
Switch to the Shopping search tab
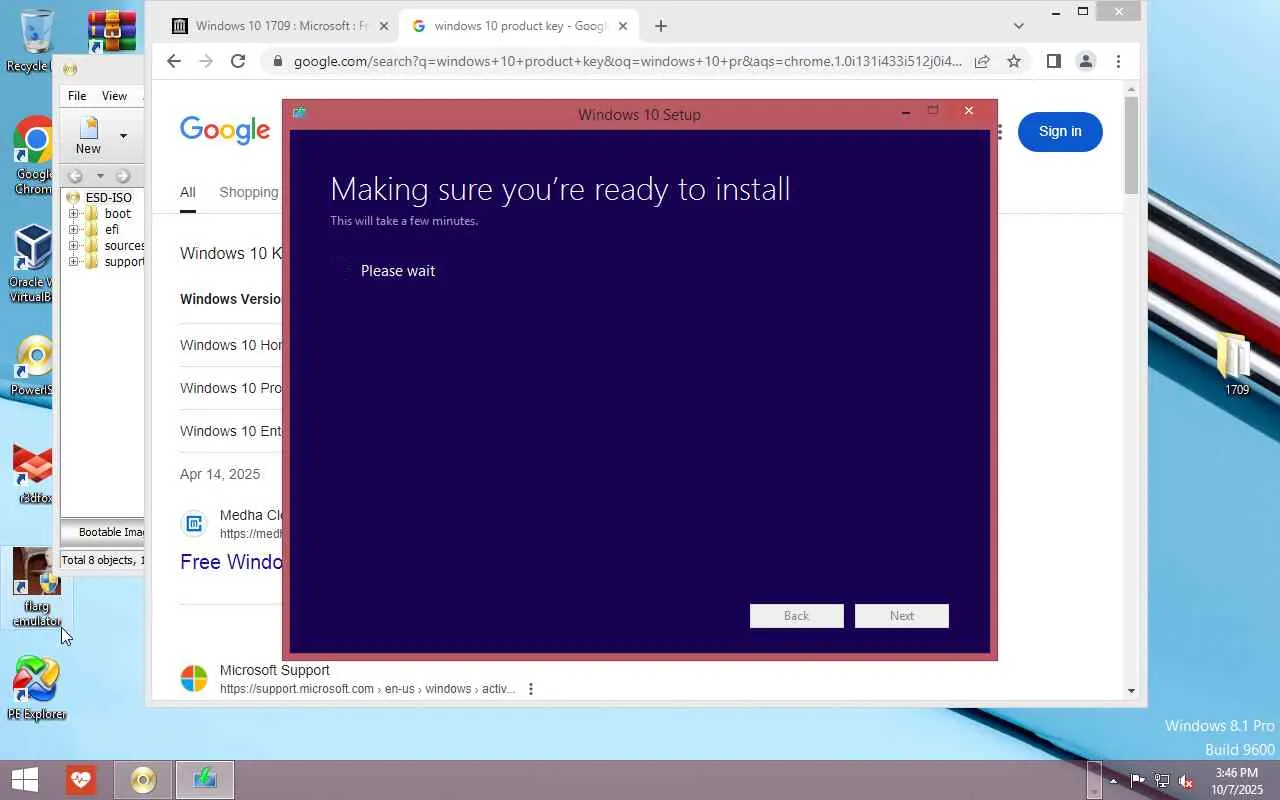[x=249, y=192]
